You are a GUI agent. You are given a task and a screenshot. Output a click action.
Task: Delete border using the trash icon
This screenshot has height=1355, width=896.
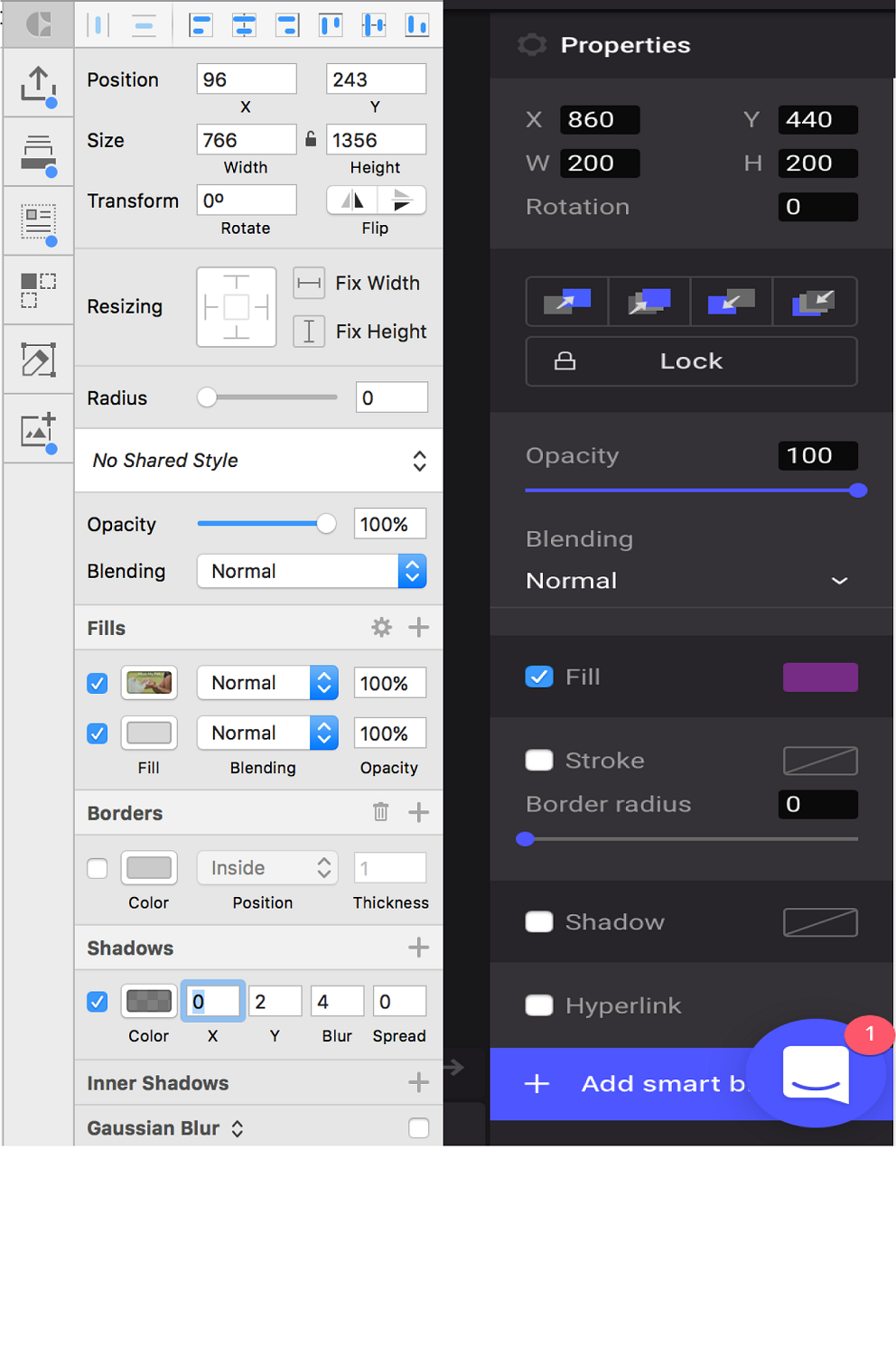(x=380, y=812)
